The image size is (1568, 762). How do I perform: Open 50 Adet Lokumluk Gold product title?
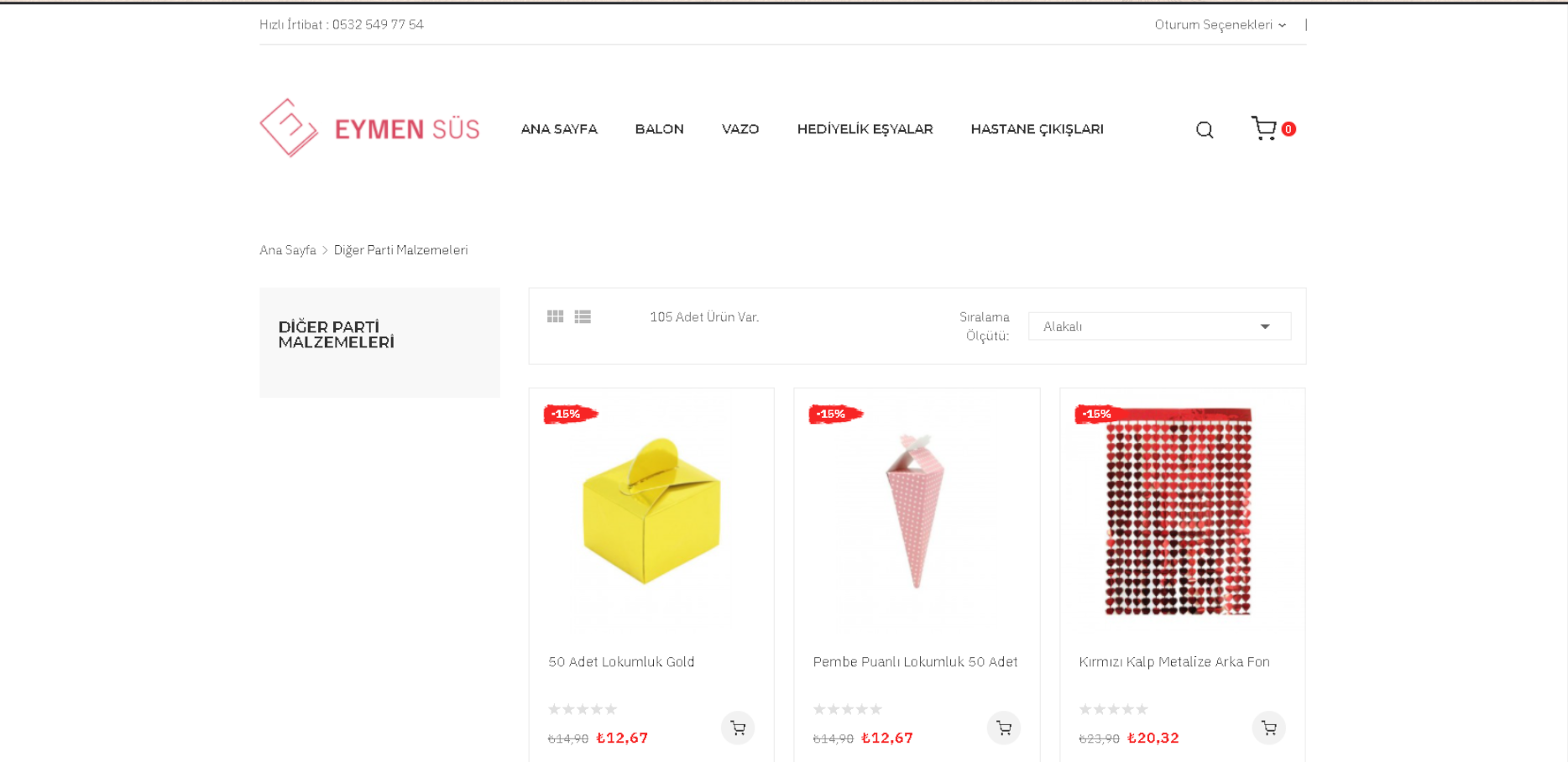point(621,662)
